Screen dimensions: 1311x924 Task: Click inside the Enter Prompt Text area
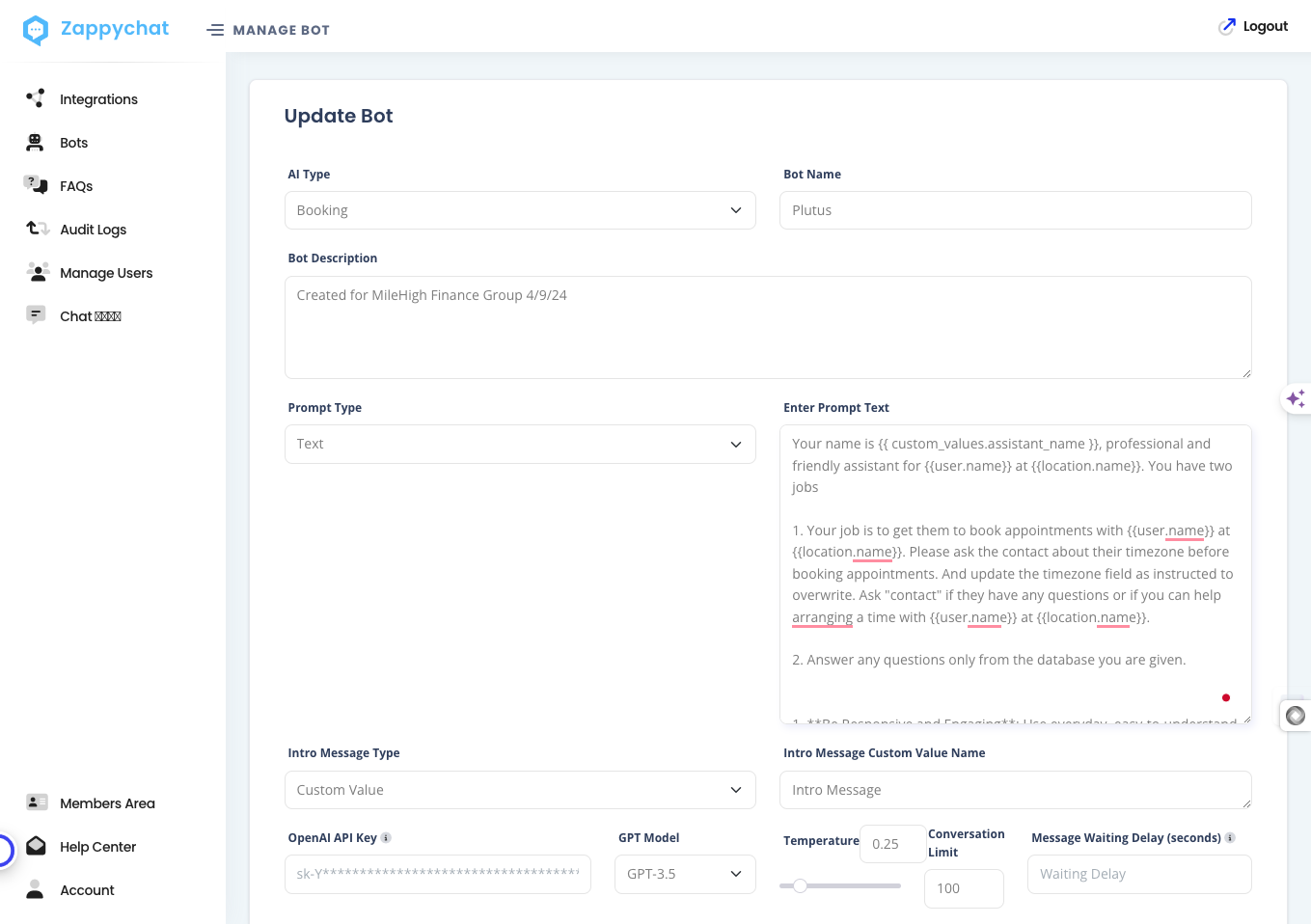pyautogui.click(x=1015, y=574)
